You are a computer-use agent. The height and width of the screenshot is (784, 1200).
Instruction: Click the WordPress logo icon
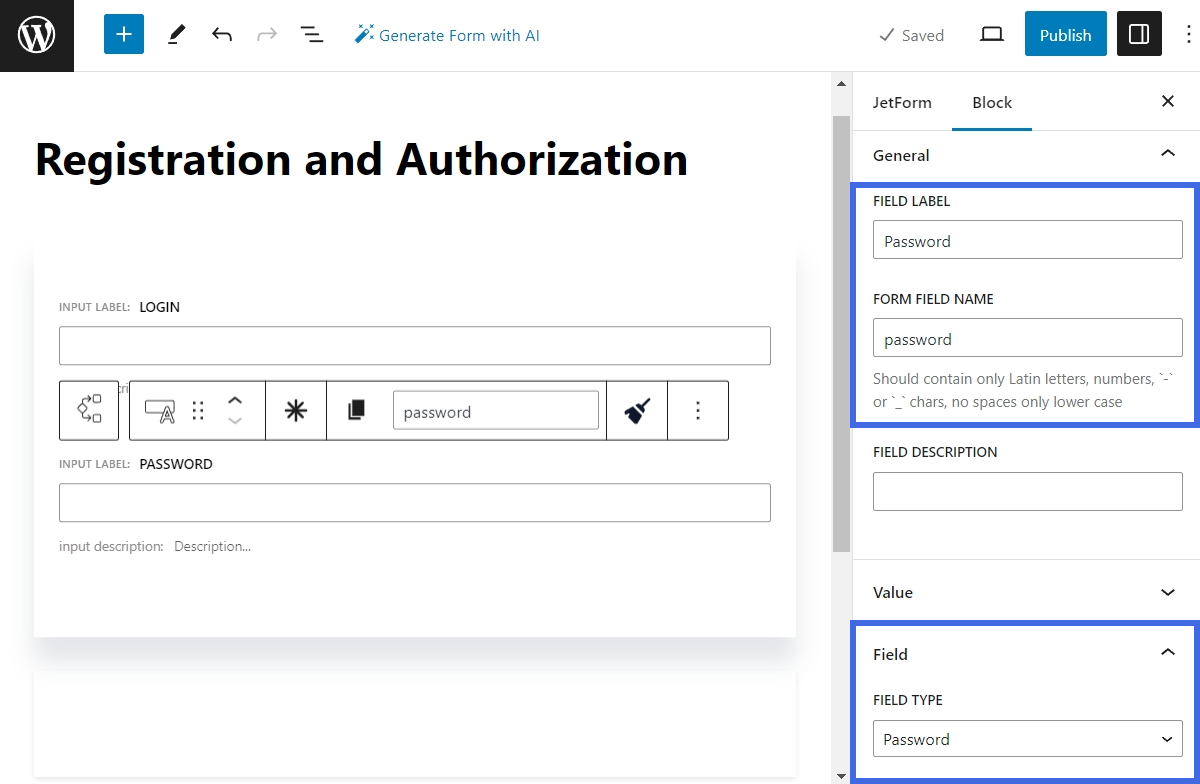pos(37,35)
